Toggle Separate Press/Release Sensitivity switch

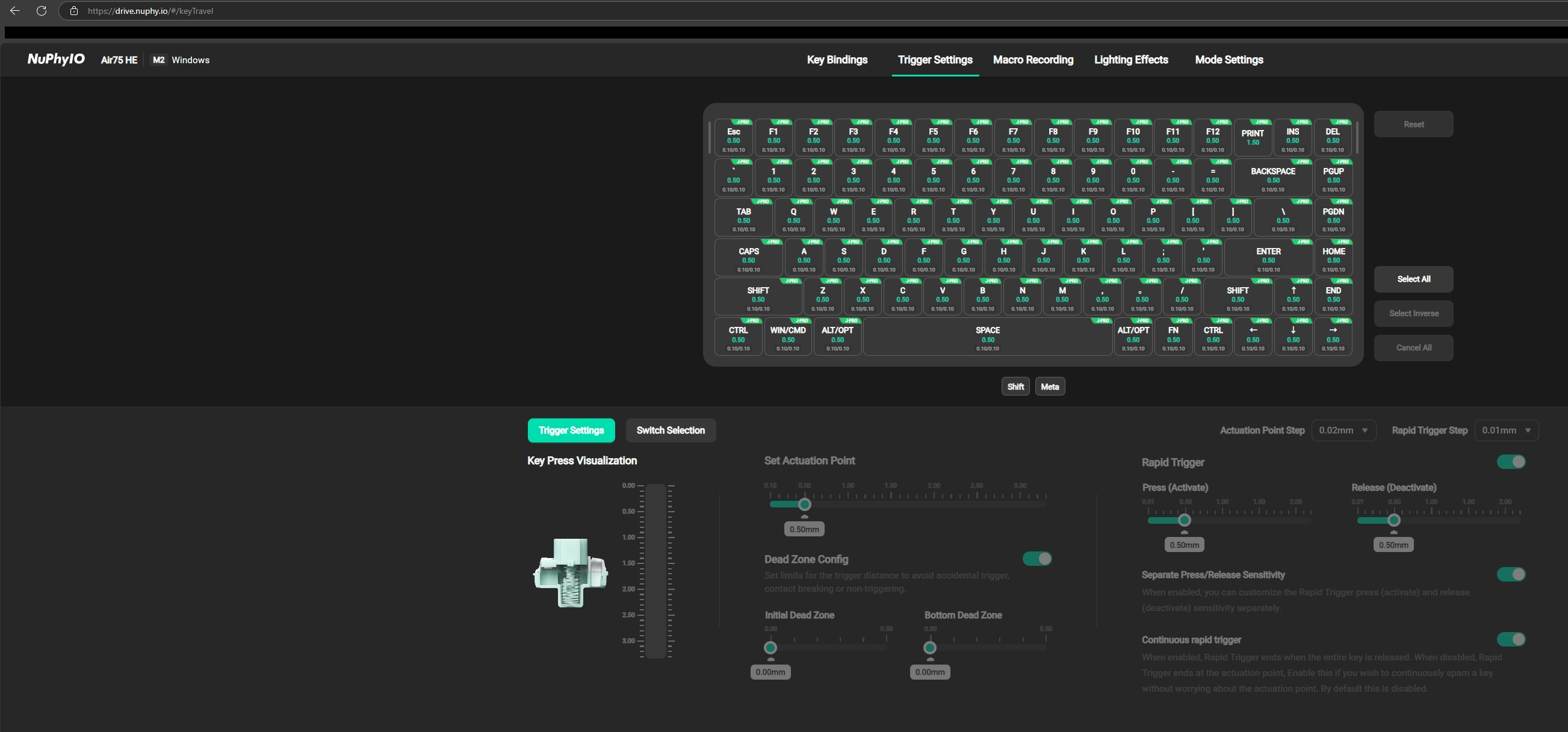[x=1511, y=574]
